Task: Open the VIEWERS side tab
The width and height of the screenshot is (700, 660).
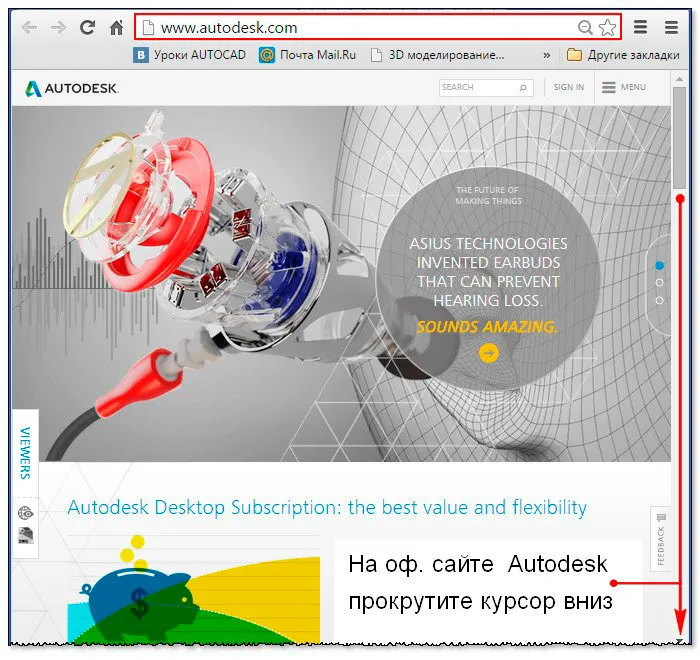Action: click(x=25, y=453)
